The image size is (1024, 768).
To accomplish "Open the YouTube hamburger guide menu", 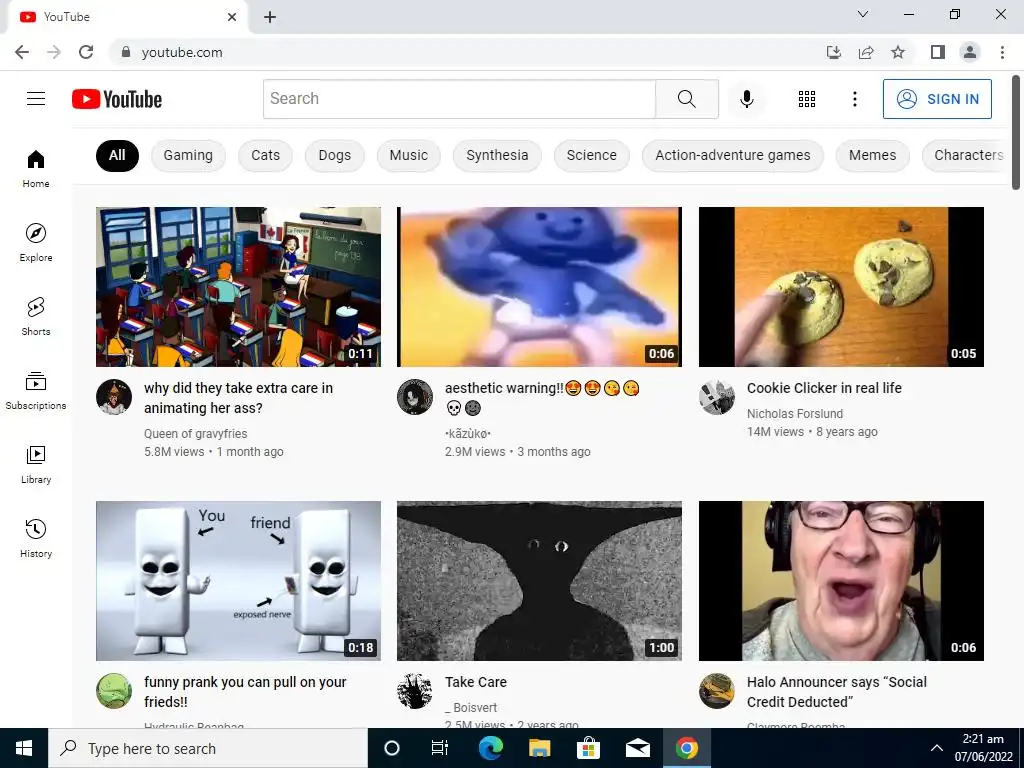I will coord(36,99).
